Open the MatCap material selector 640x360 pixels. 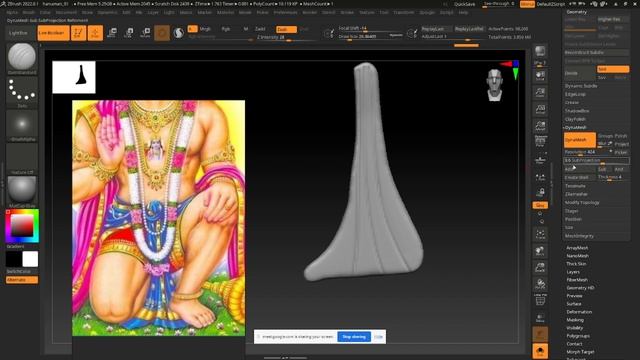click(22, 190)
